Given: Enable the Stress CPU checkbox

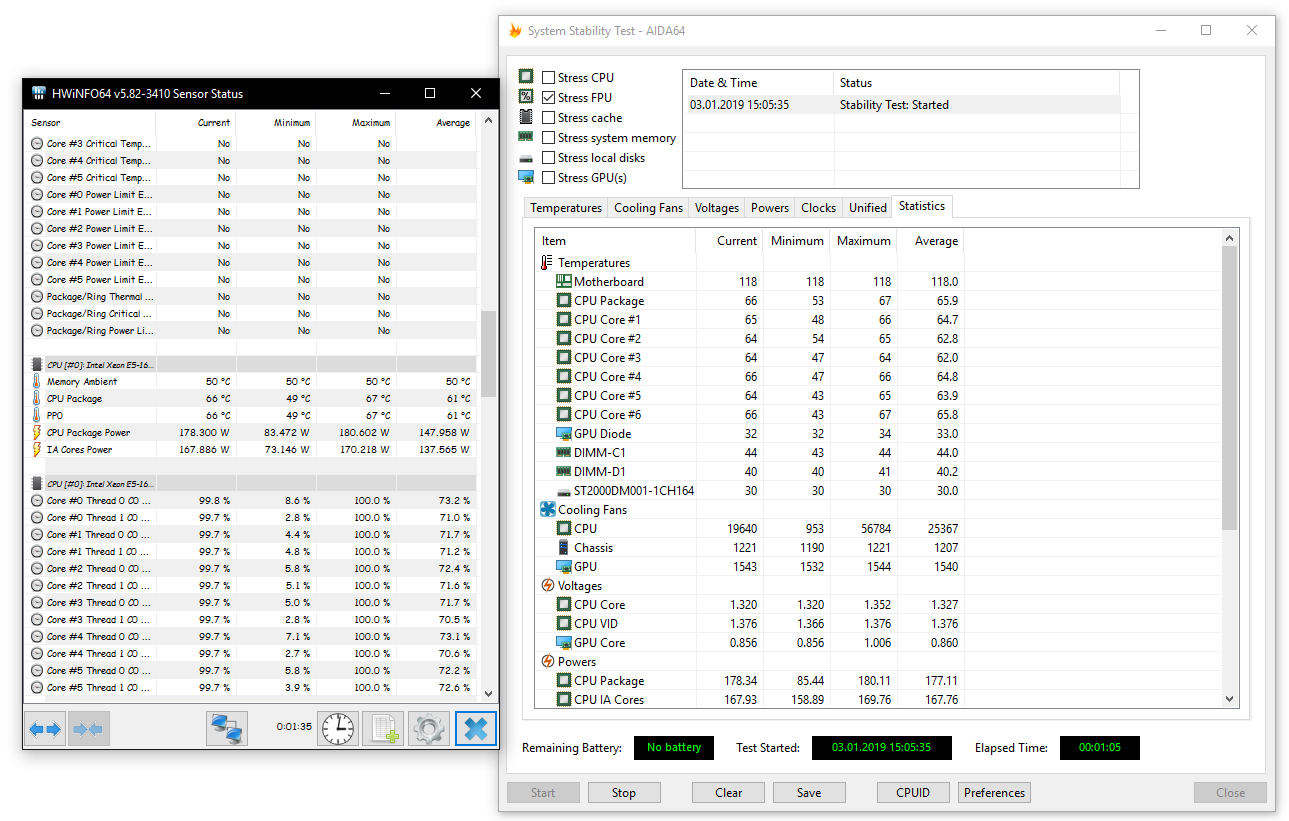Looking at the screenshot, I should tap(548, 78).
